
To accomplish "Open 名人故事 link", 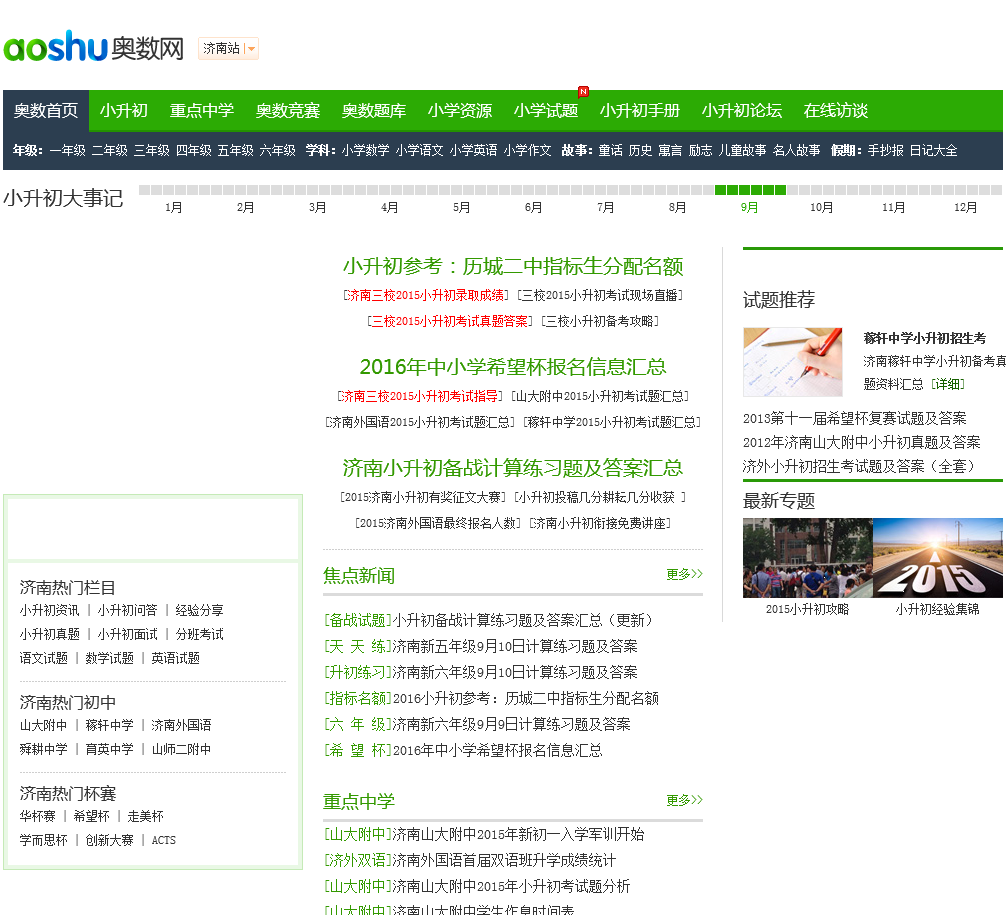I will coord(796,150).
